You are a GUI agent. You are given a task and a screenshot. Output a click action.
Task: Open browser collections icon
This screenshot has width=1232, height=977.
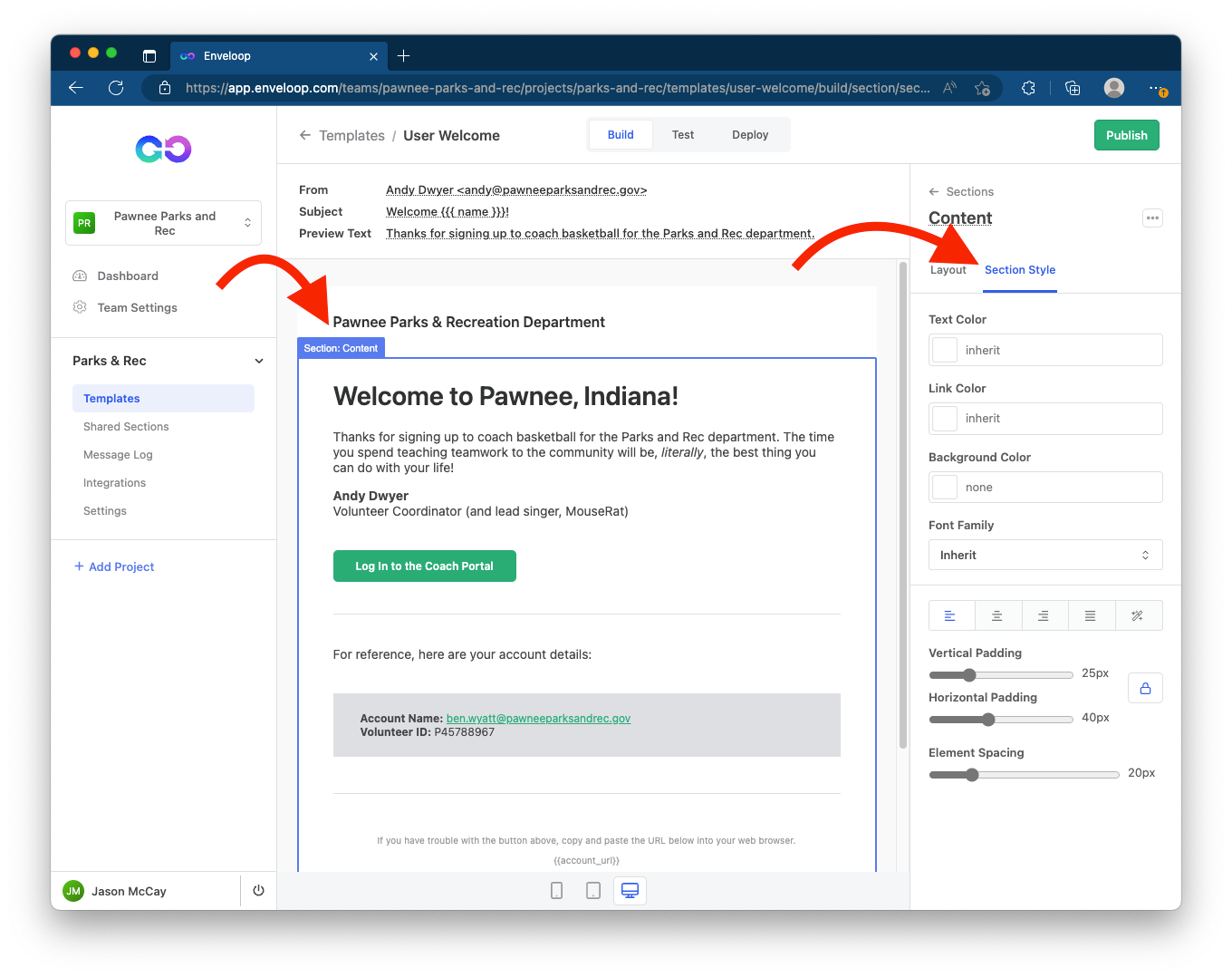pyautogui.click(x=1073, y=88)
